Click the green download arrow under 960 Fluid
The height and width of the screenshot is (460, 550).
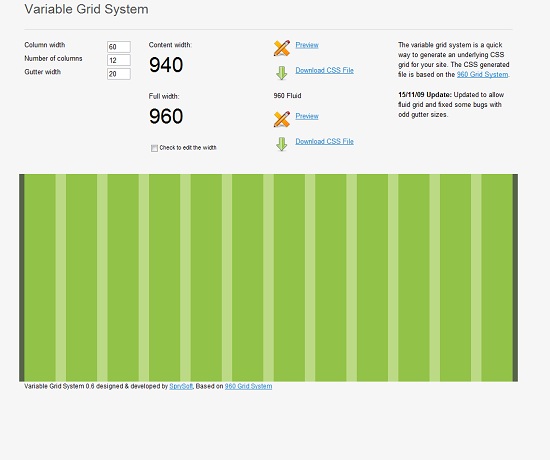tap(282, 144)
